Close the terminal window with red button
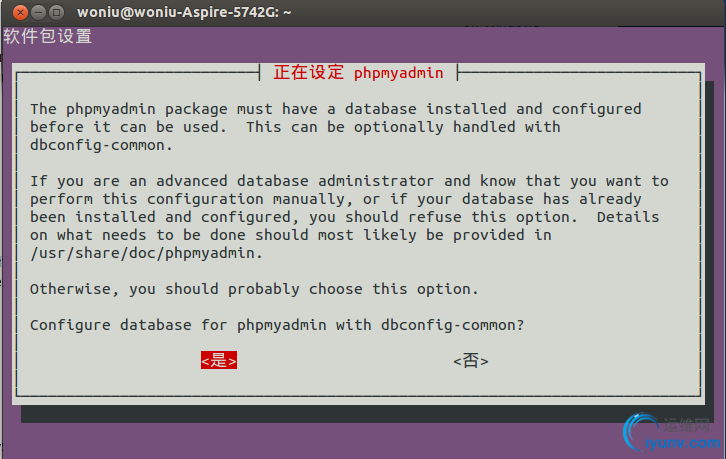Image resolution: width=726 pixels, height=459 pixels. click(20, 13)
